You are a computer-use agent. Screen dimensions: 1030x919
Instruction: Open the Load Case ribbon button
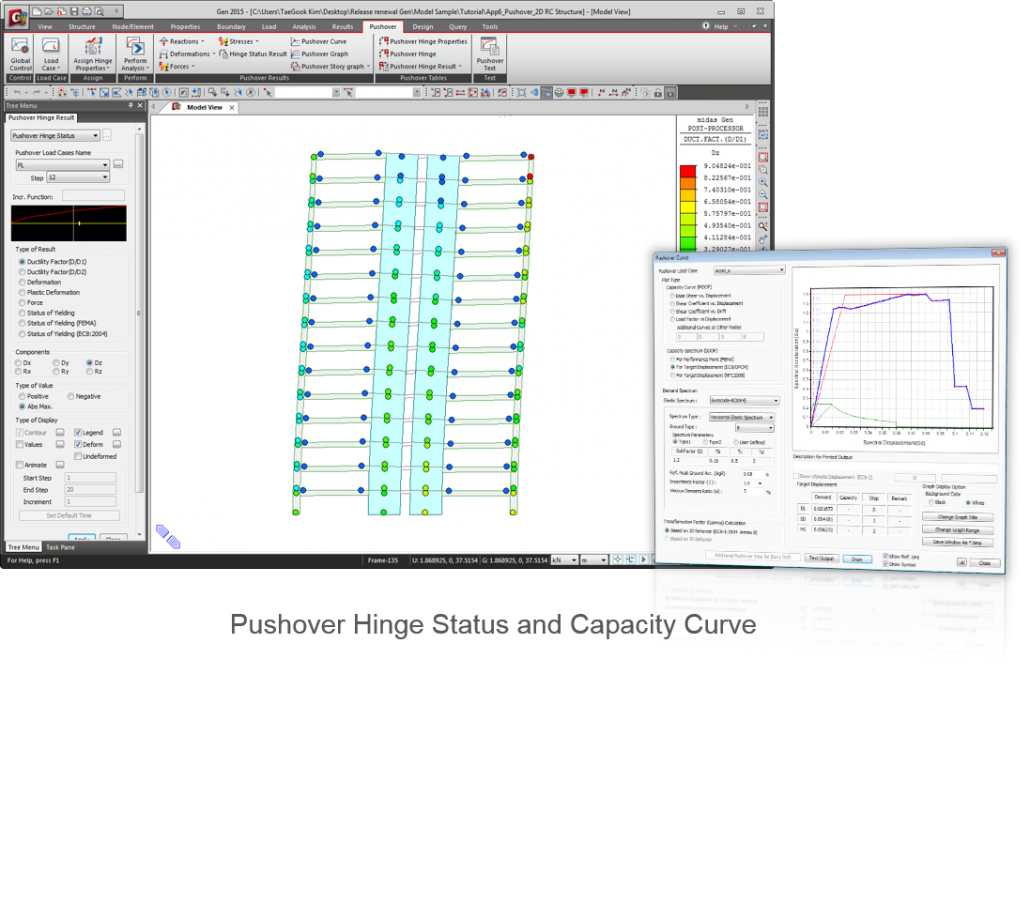(x=51, y=54)
